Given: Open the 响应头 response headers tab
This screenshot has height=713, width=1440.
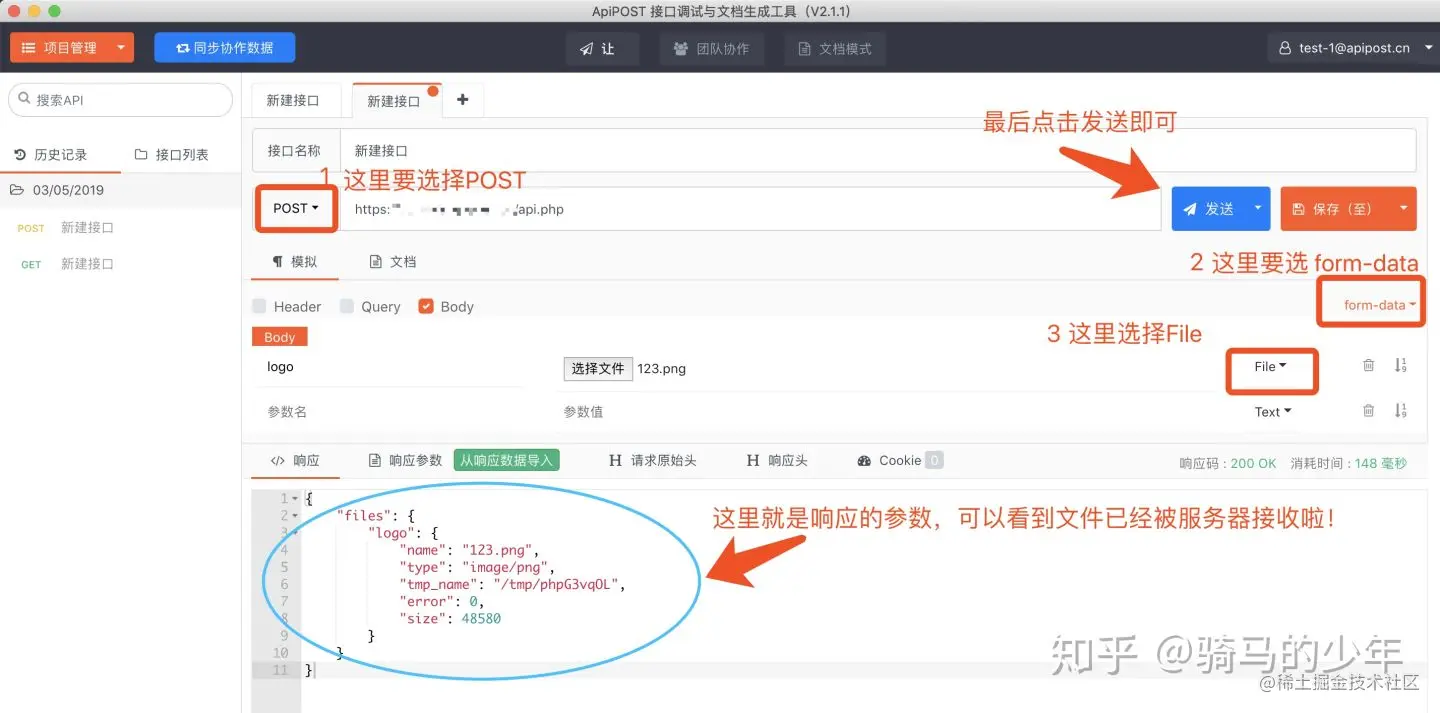Looking at the screenshot, I should (x=777, y=461).
